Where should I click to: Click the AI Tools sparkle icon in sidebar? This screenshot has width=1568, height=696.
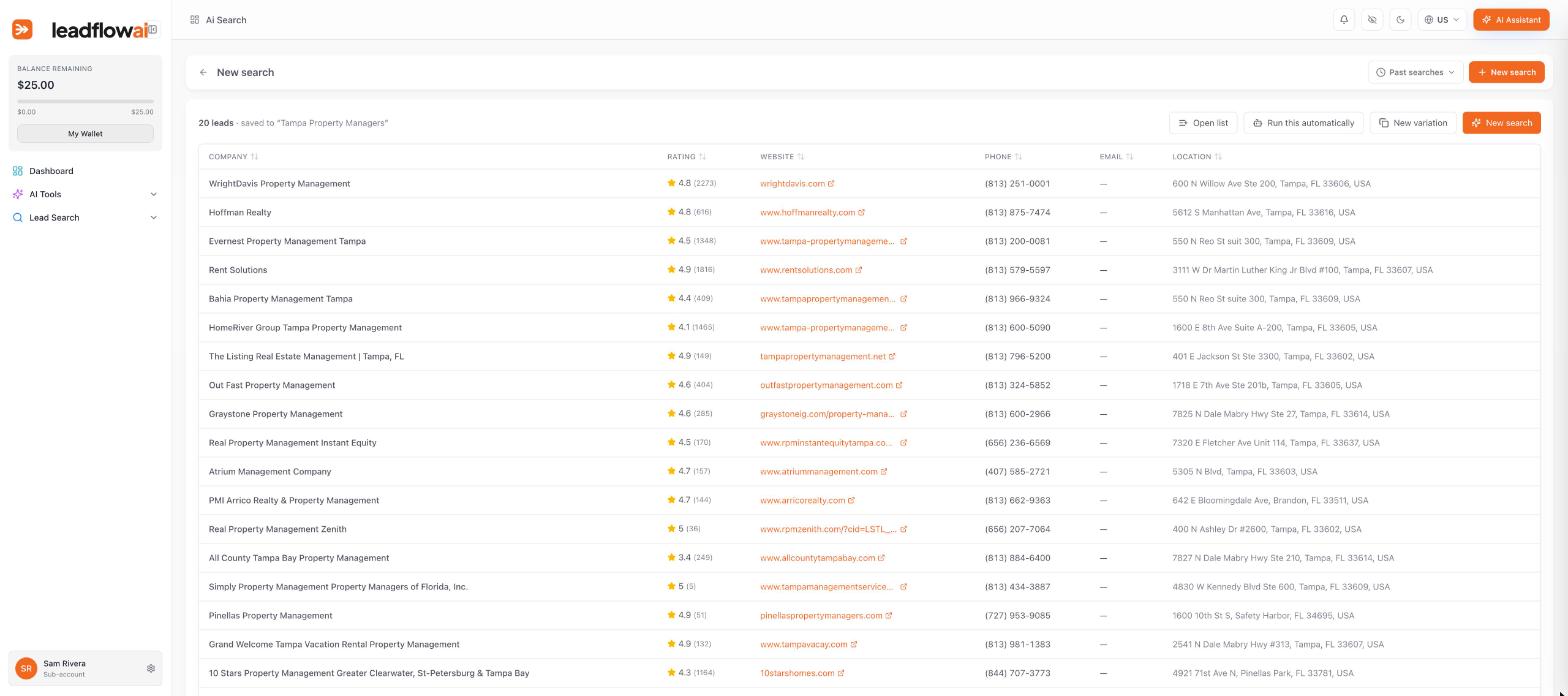point(18,194)
